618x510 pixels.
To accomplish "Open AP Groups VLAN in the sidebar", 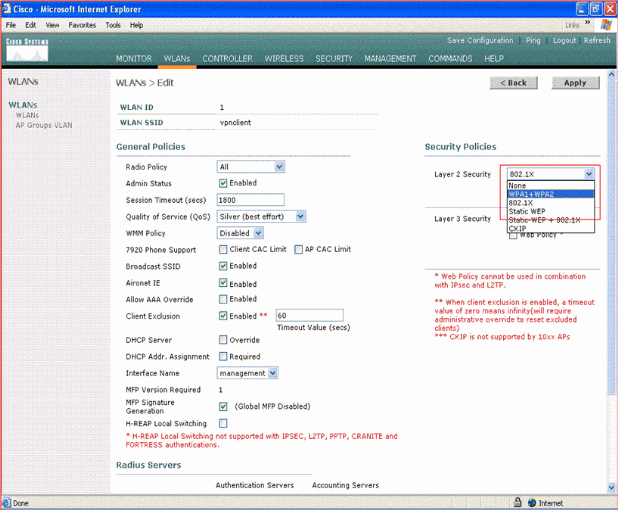I will click(44, 125).
